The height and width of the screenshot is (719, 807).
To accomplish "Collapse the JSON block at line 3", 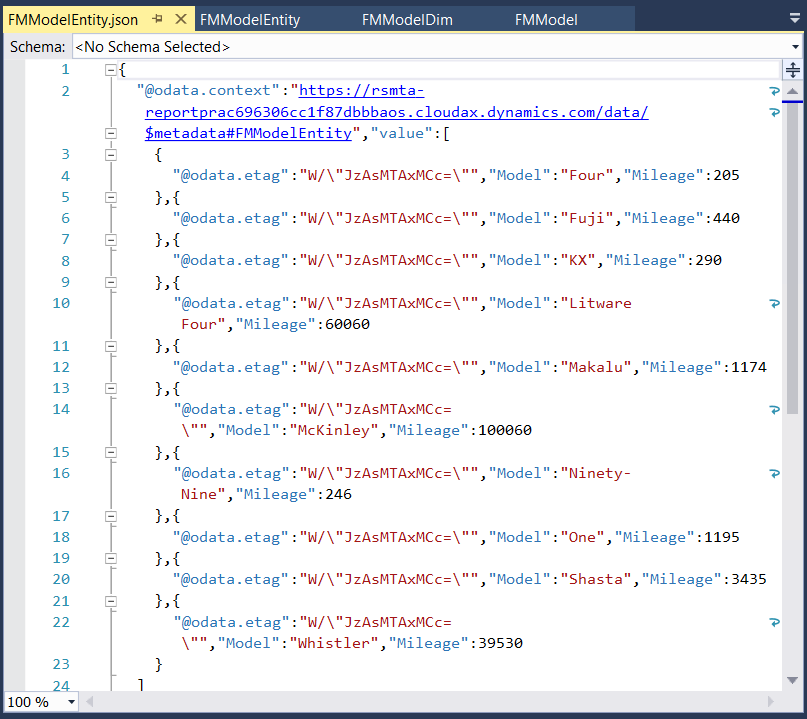I will click(x=110, y=154).
